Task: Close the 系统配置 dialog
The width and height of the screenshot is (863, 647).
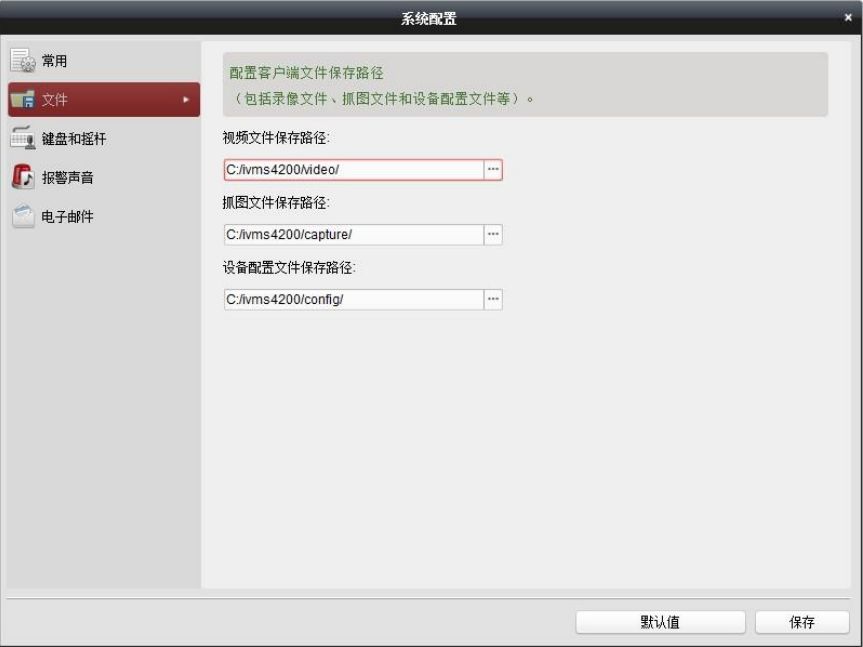Action: click(848, 18)
